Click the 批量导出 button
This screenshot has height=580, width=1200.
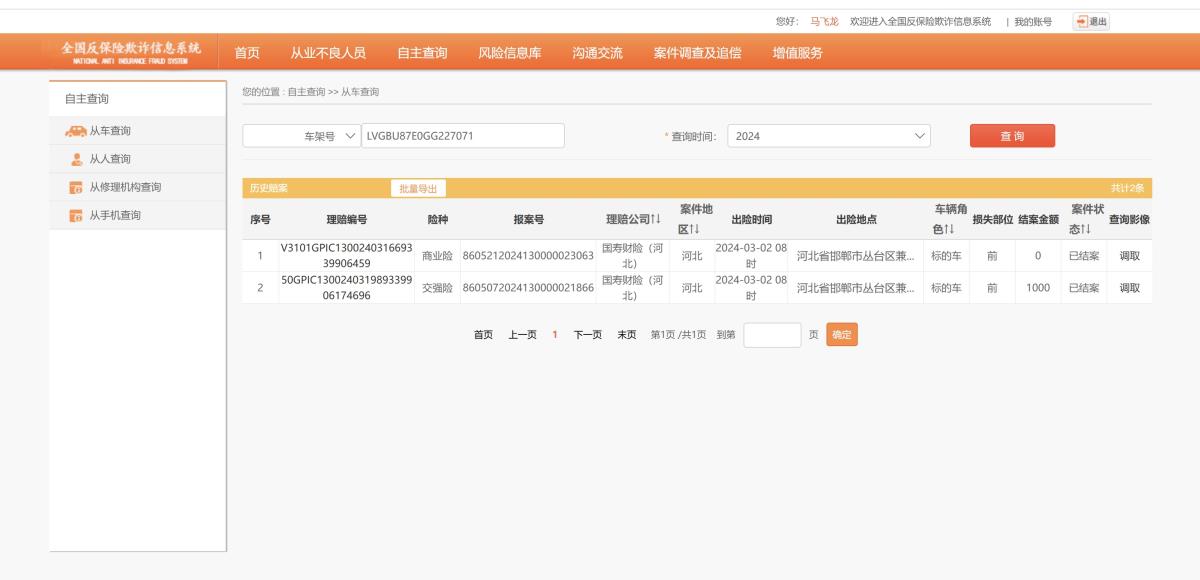click(x=418, y=188)
